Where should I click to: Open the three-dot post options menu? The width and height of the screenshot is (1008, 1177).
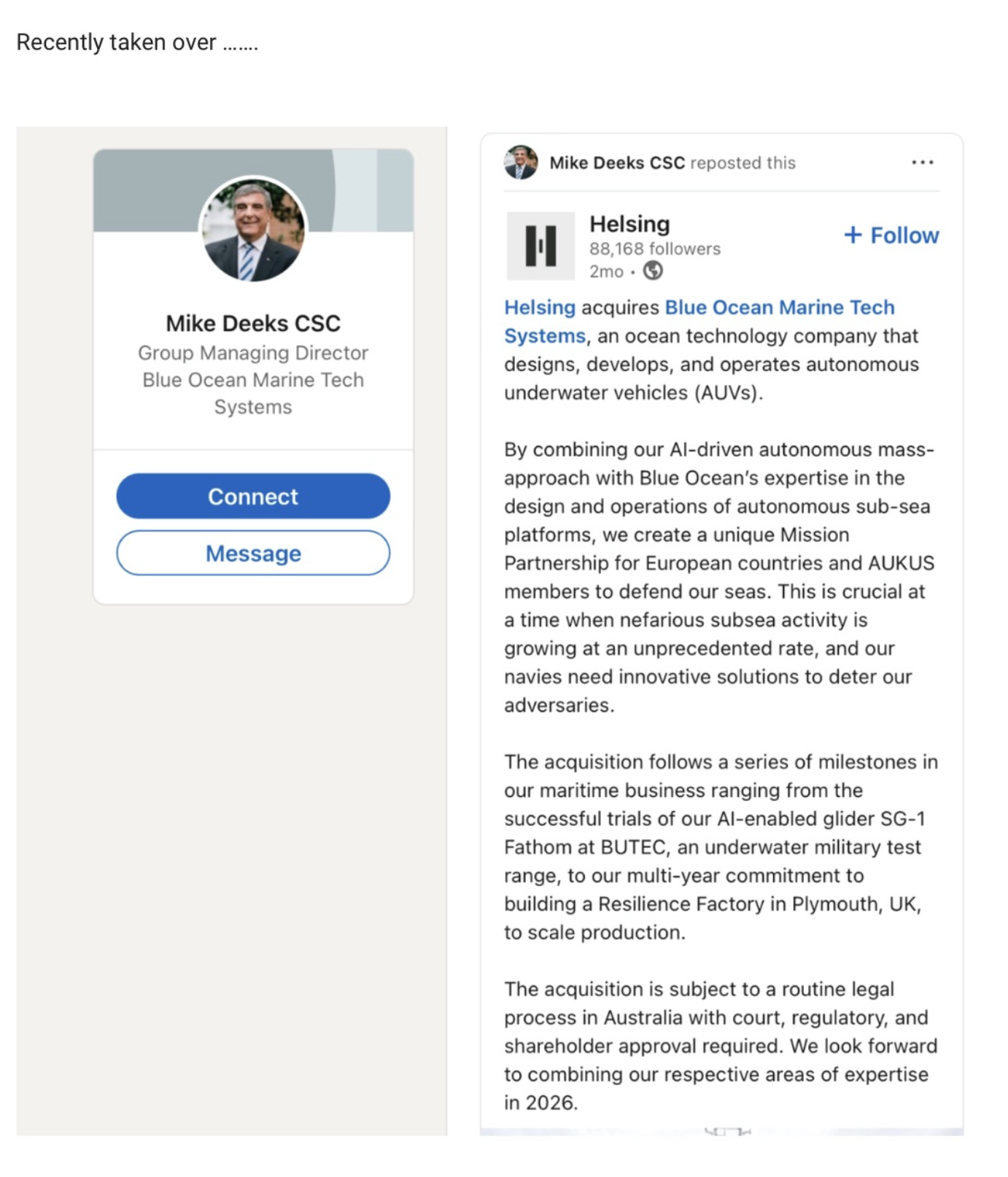pos(922,162)
